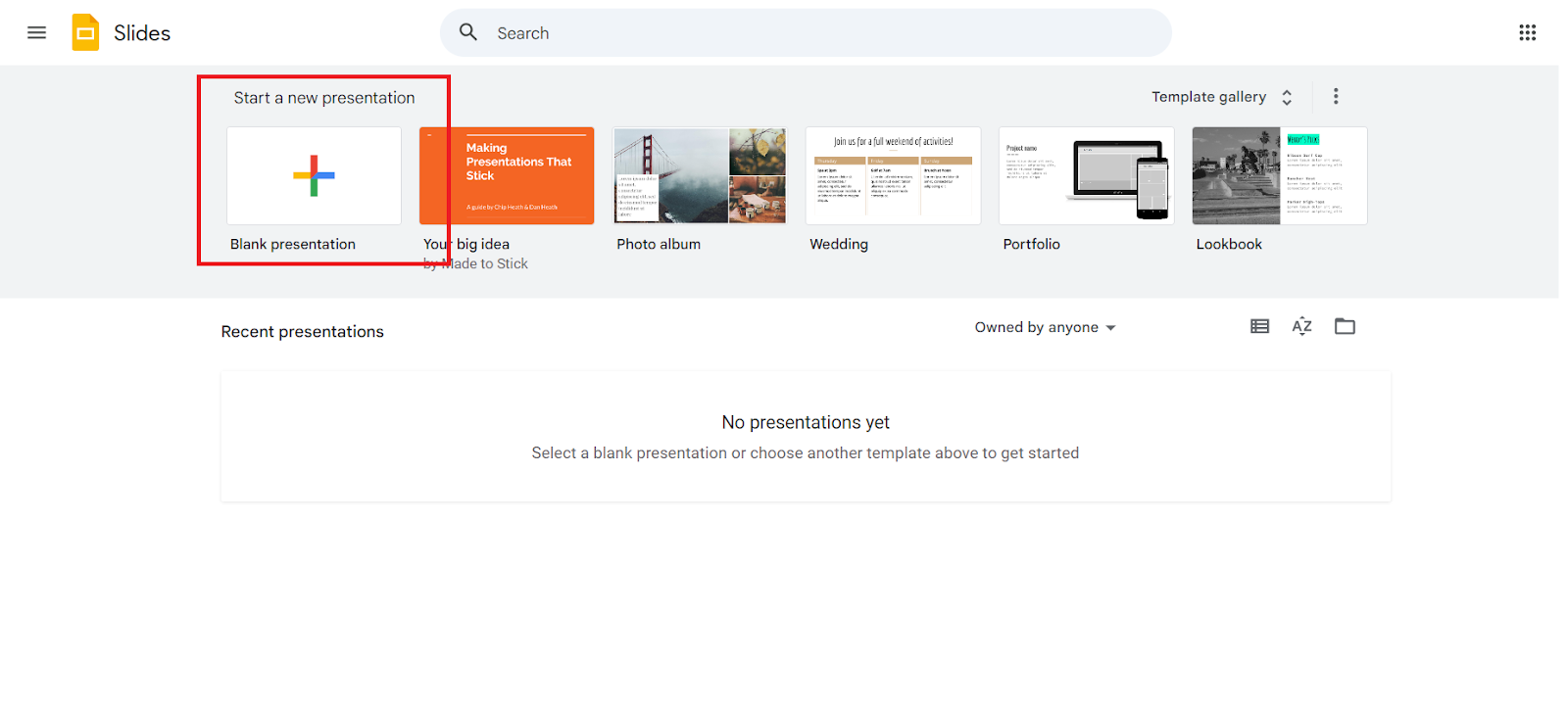Open the file picker folder icon
This screenshot has height=710, width=1568.
(x=1345, y=326)
